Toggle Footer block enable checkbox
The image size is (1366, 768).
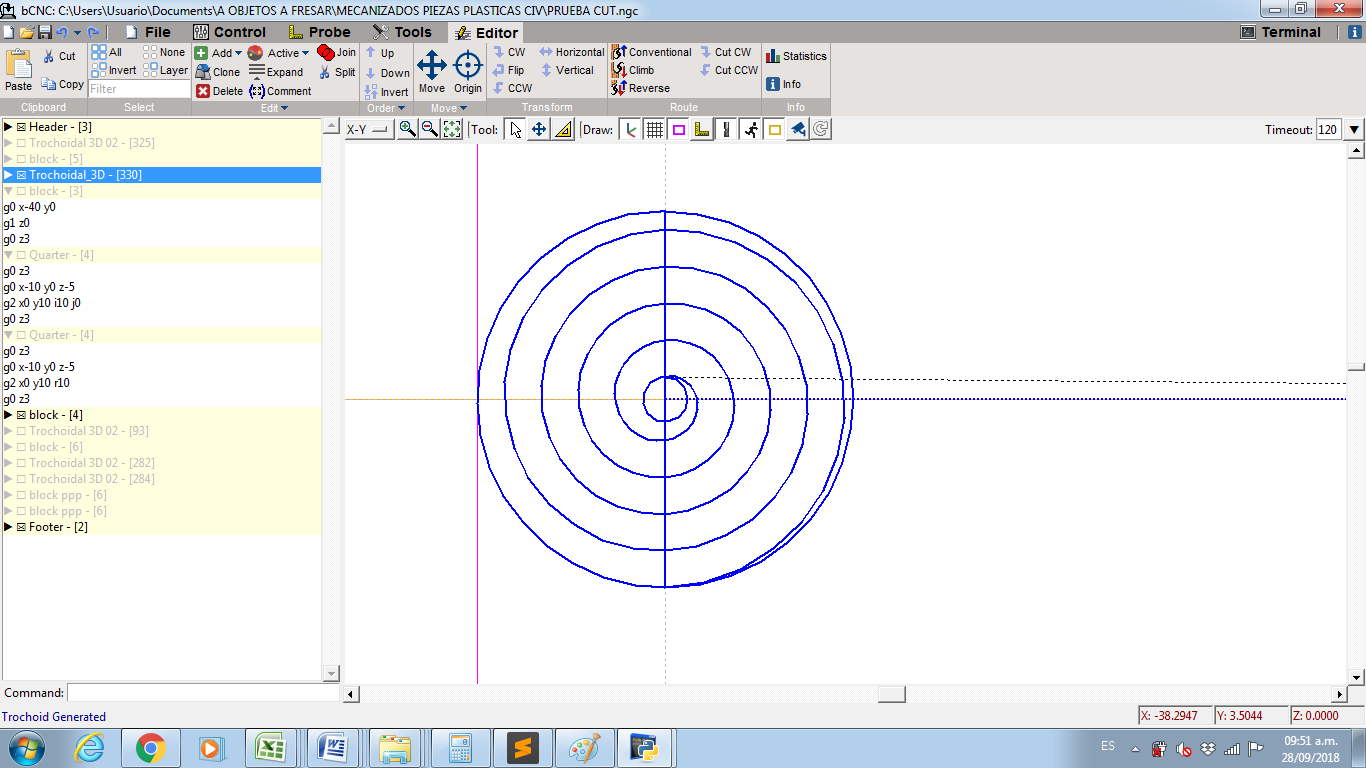tap(21, 527)
